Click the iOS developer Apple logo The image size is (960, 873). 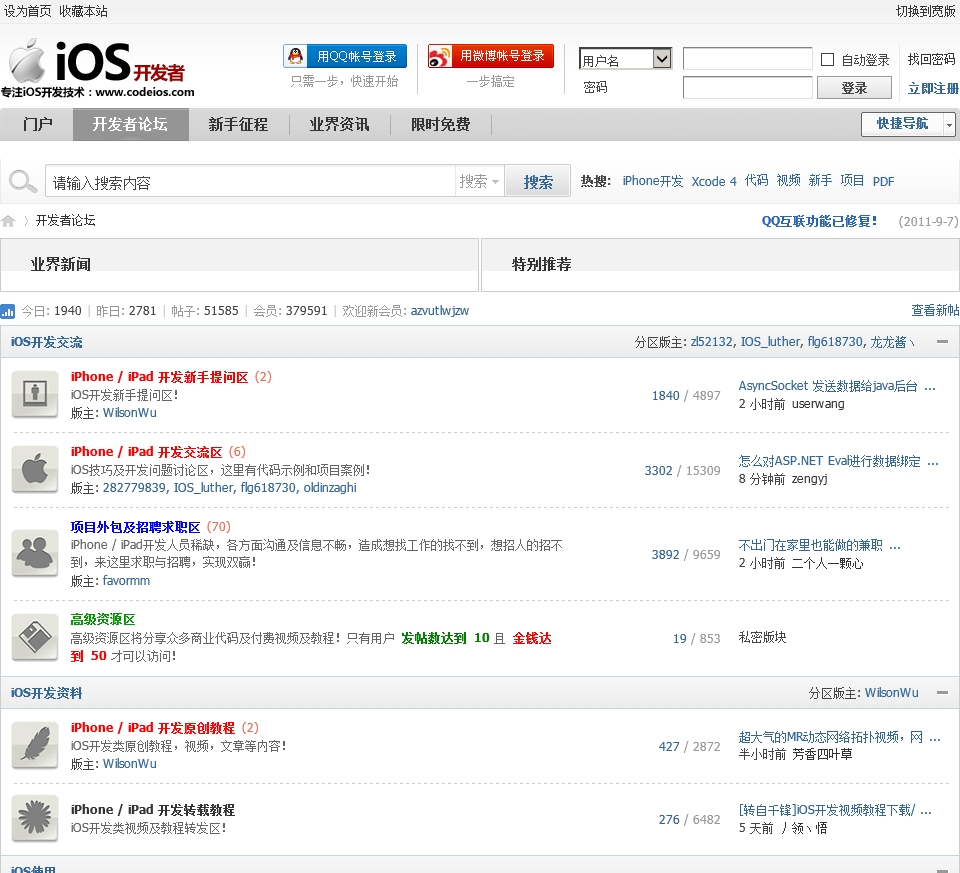(98, 67)
